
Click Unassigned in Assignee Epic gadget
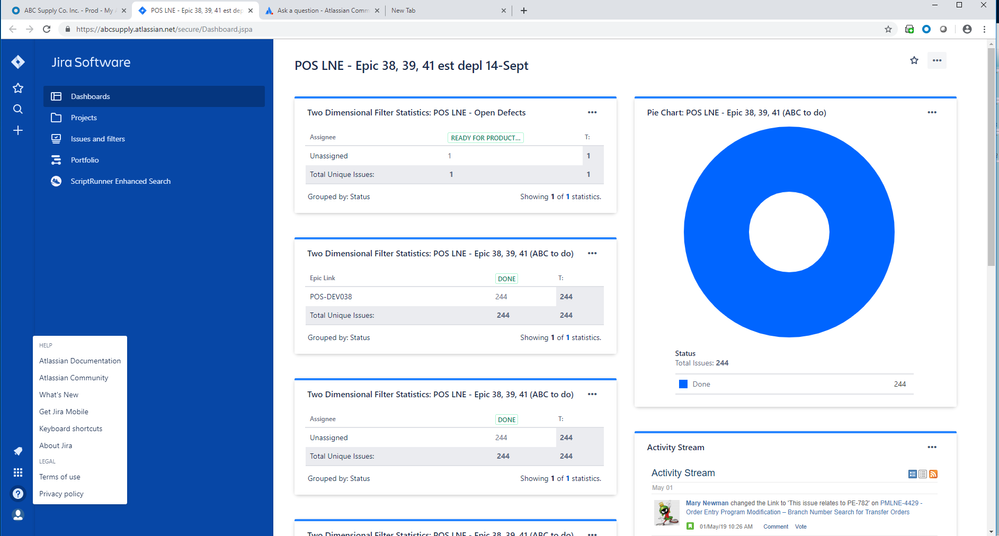tap(329, 437)
